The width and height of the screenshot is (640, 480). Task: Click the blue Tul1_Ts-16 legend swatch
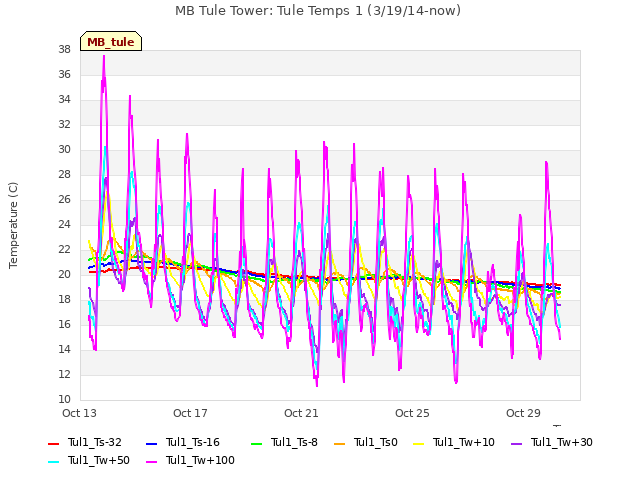(152, 443)
